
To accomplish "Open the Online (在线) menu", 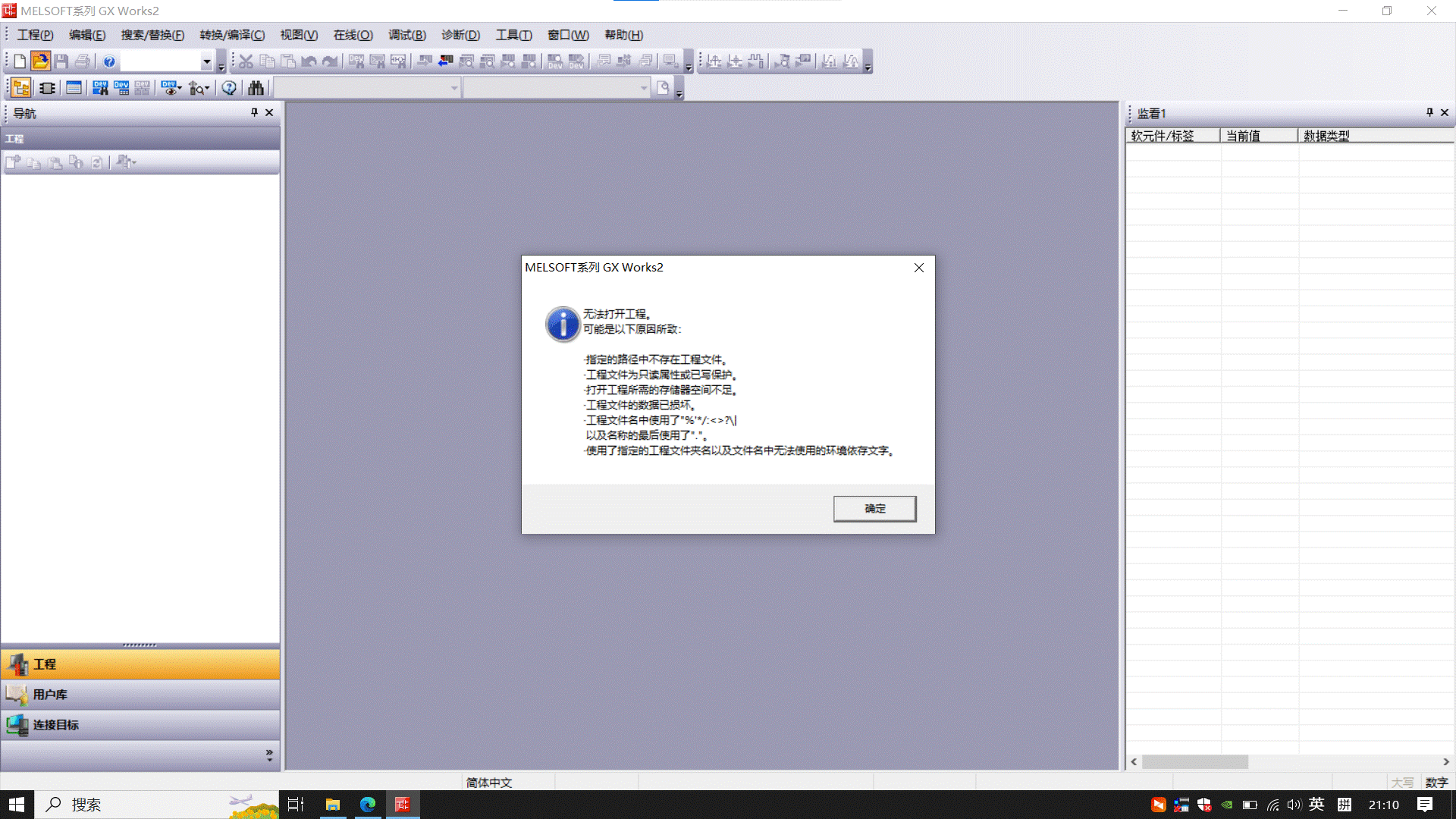I will tap(353, 35).
